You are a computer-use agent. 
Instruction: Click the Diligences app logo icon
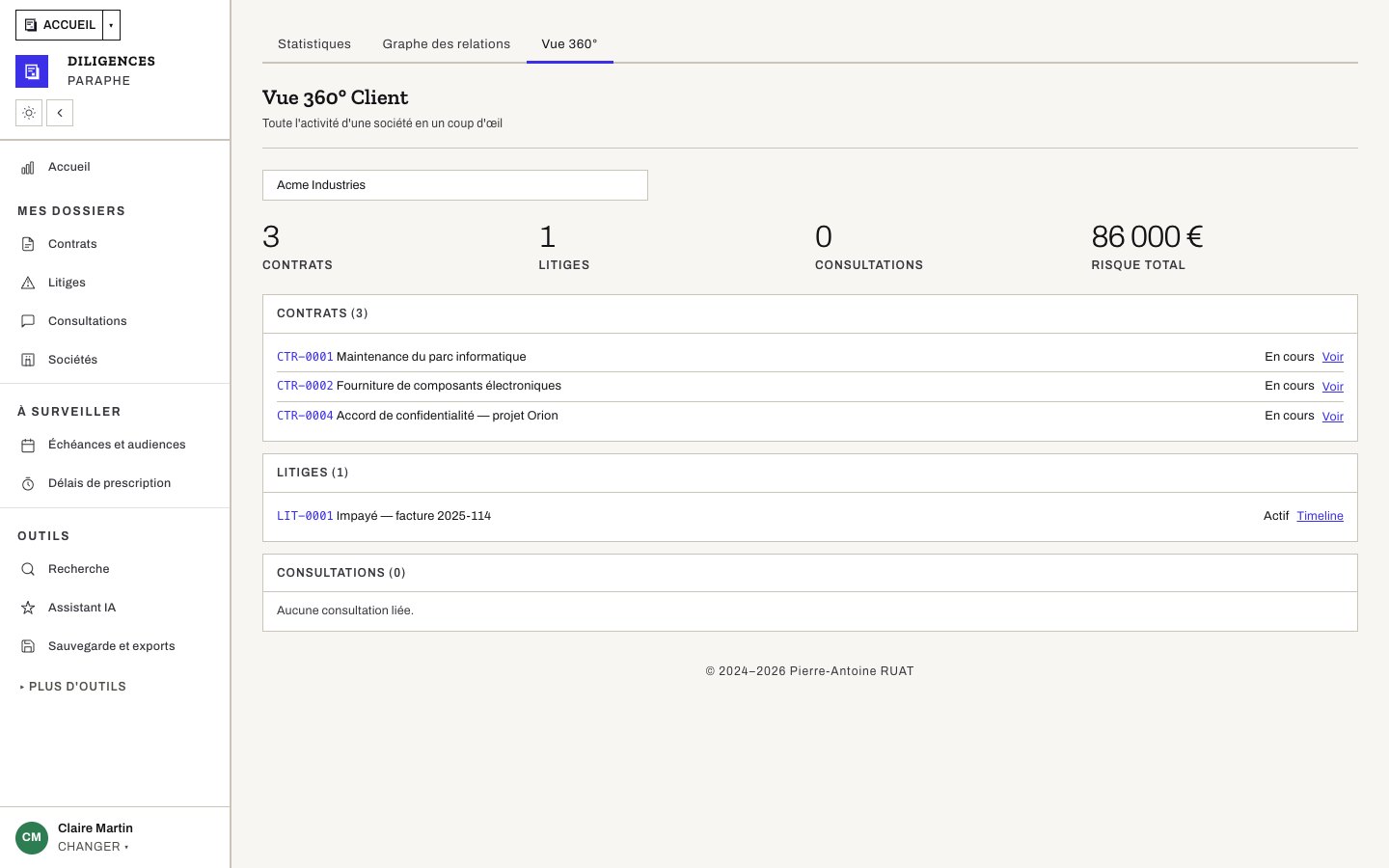pyautogui.click(x=32, y=71)
